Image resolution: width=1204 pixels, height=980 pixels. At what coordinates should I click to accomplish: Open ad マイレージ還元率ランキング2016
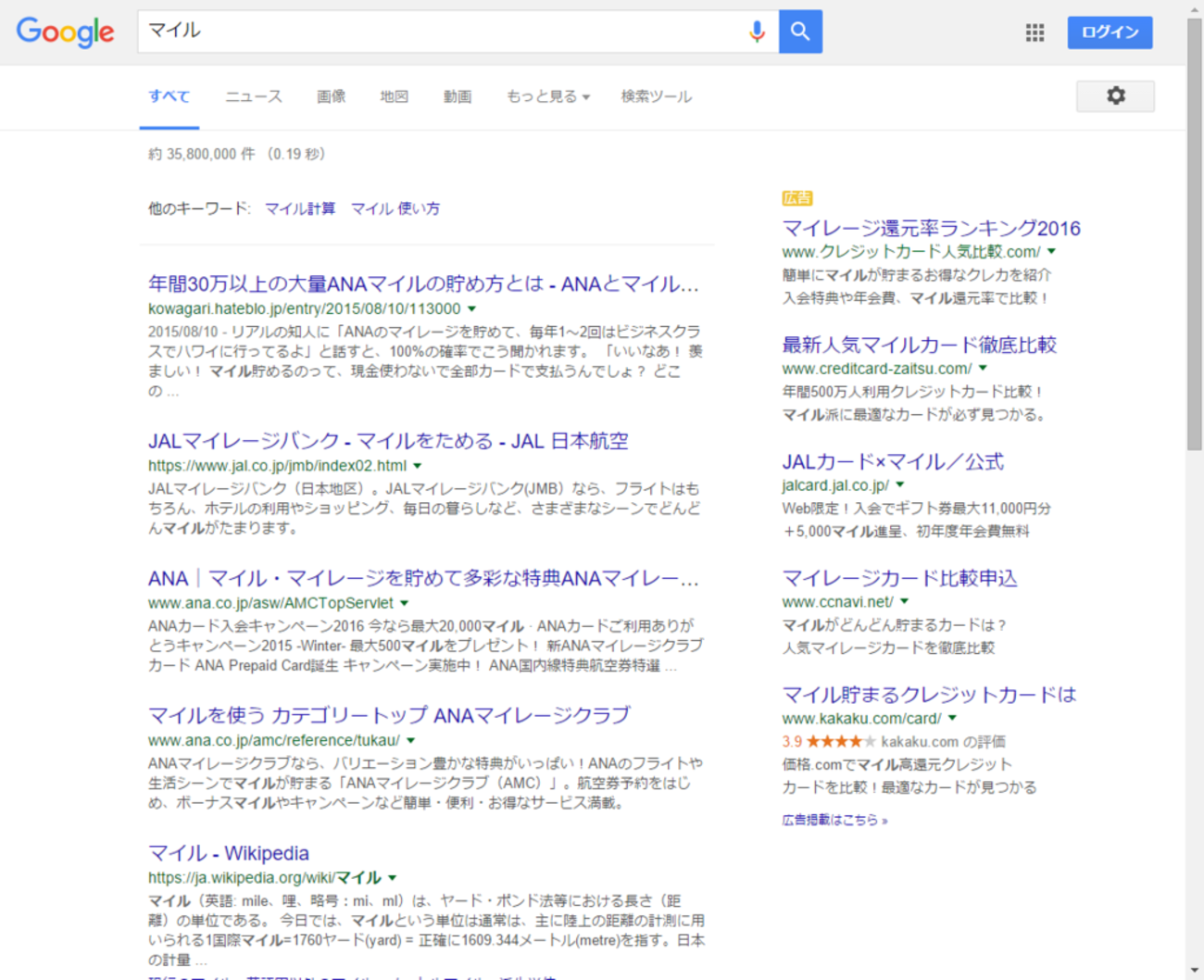931,228
